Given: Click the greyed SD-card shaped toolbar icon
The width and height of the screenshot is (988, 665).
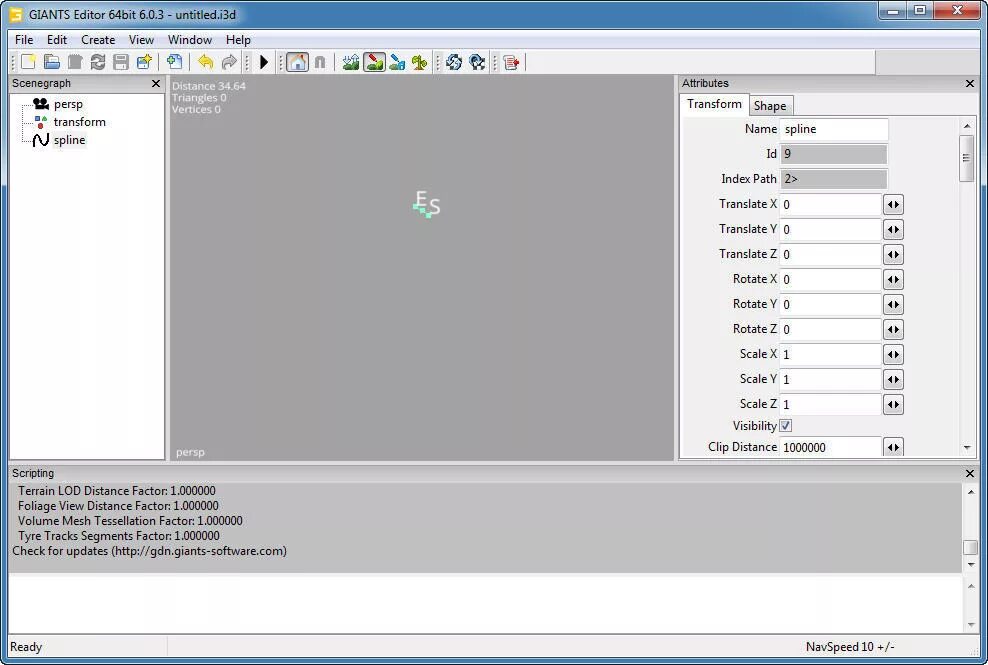Looking at the screenshot, I should 75,62.
